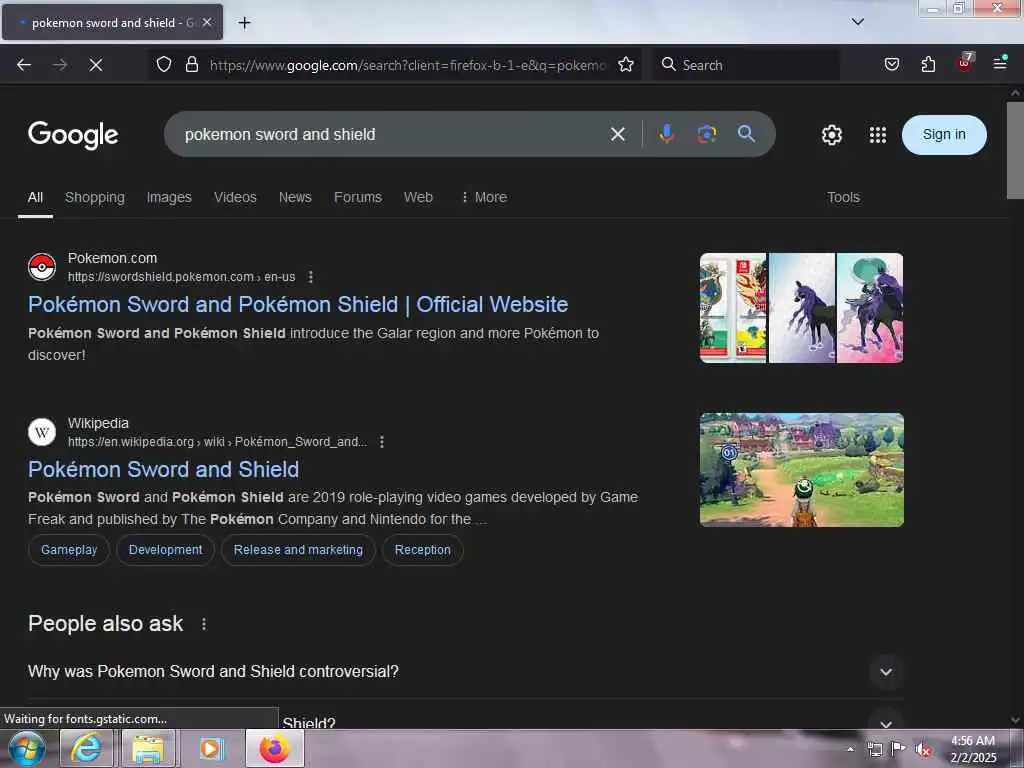Go to the Google logo homepage
Image resolution: width=1024 pixels, height=768 pixels.
73,135
